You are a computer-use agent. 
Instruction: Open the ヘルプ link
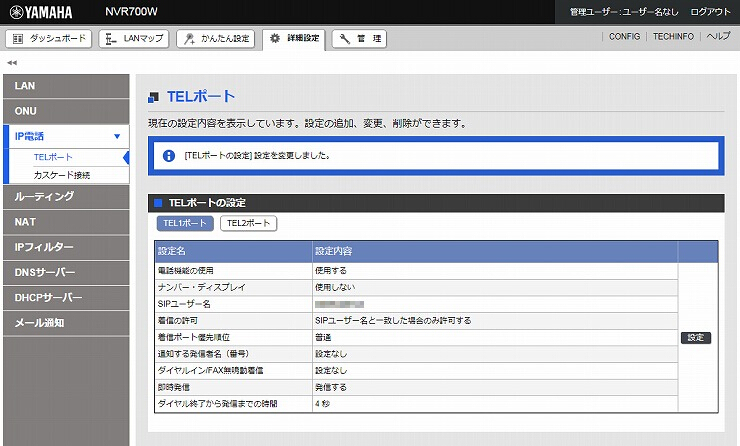(718, 36)
